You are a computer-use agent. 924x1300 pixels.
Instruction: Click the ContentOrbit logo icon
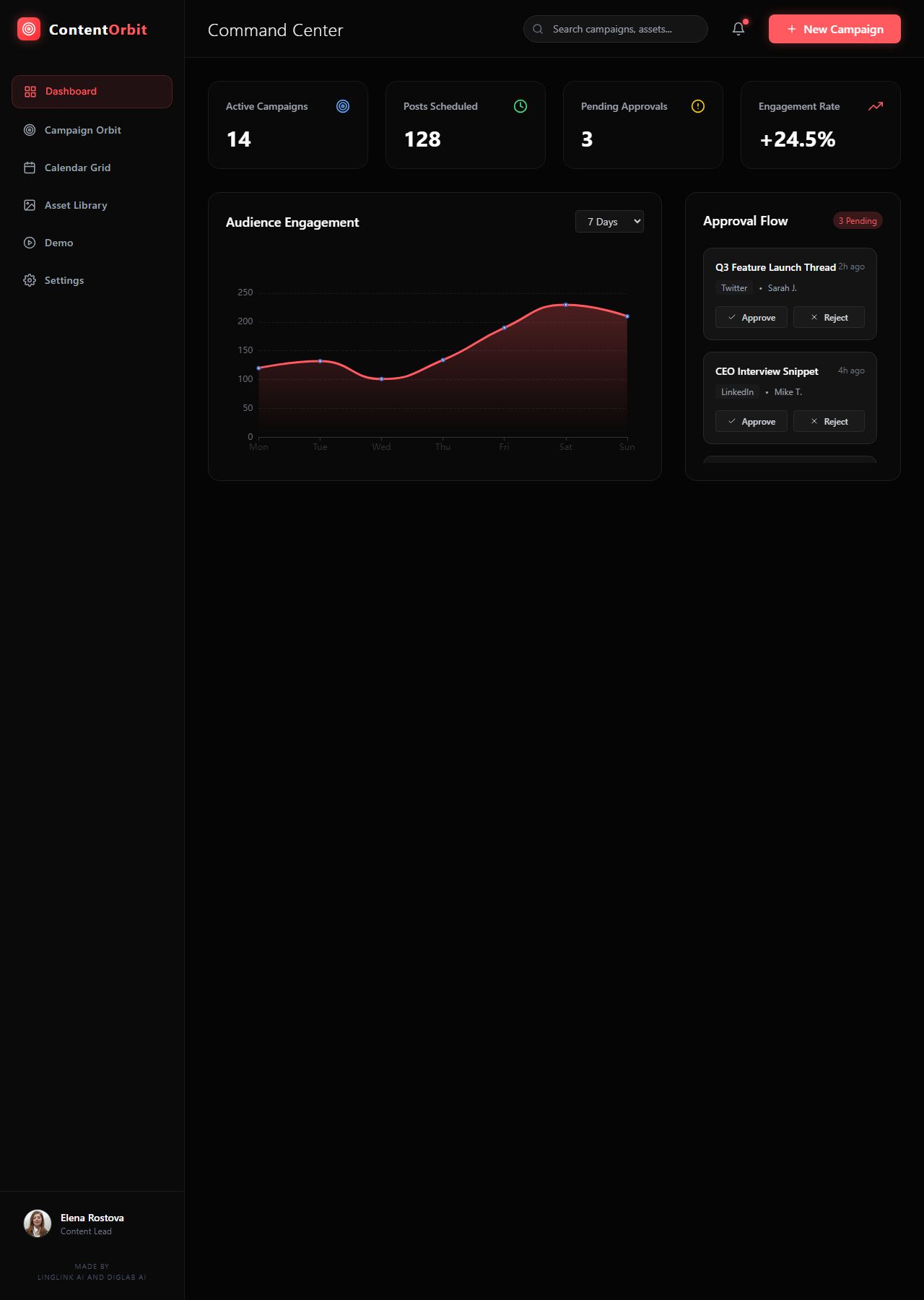[x=29, y=29]
